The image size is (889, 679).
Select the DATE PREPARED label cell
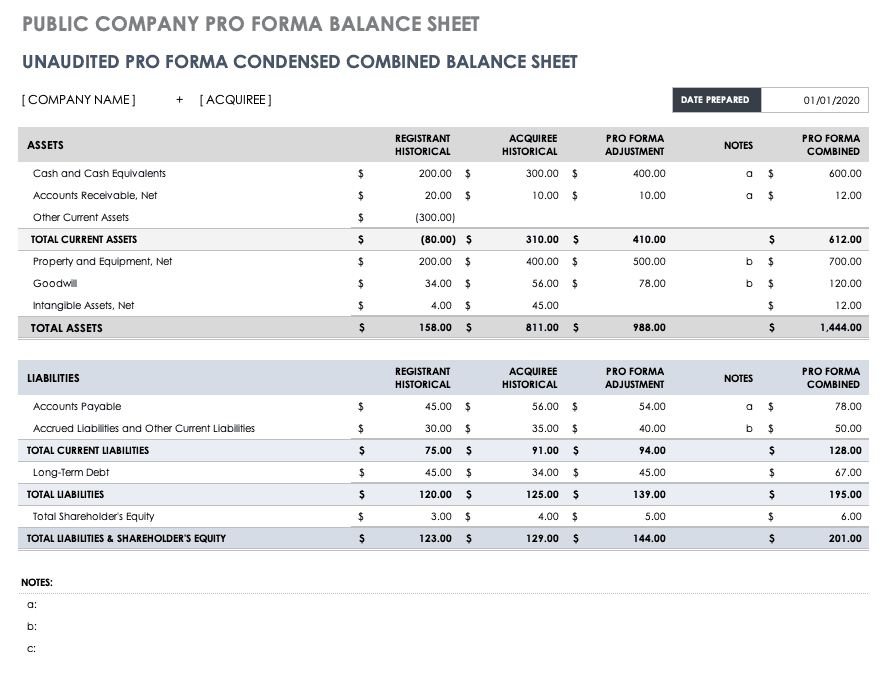point(715,100)
